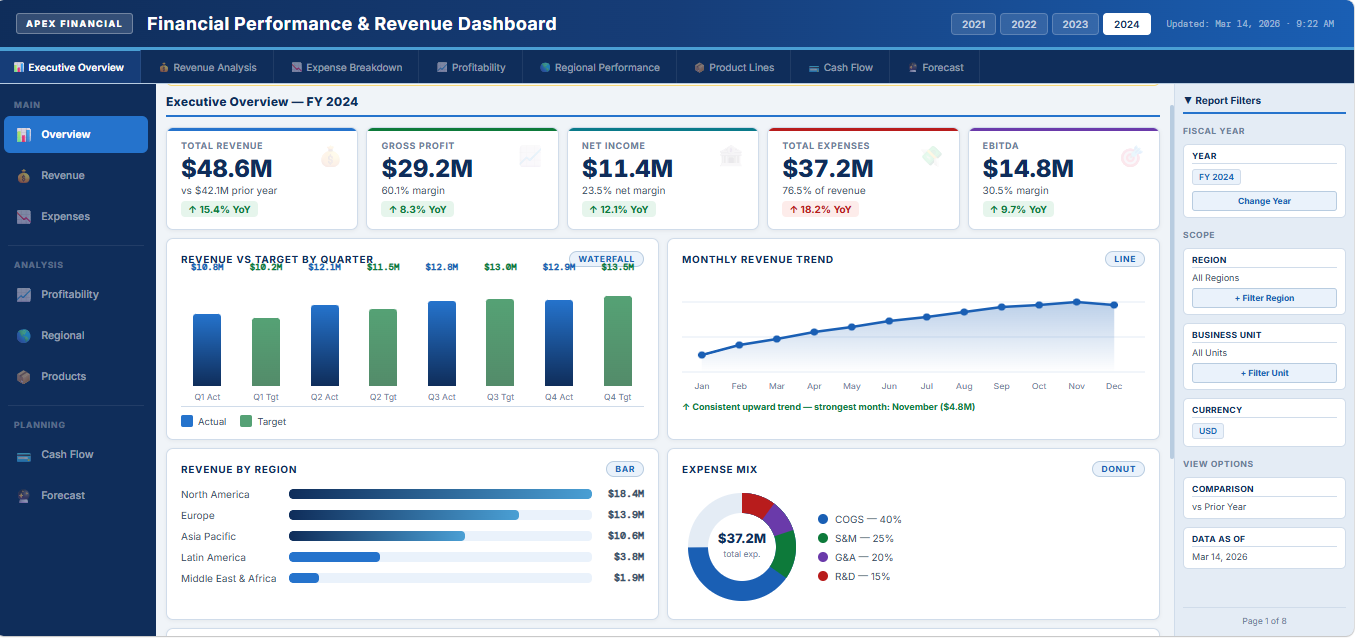Click the Gross Profit card chart icon
The image size is (1356, 639).
coord(531,157)
